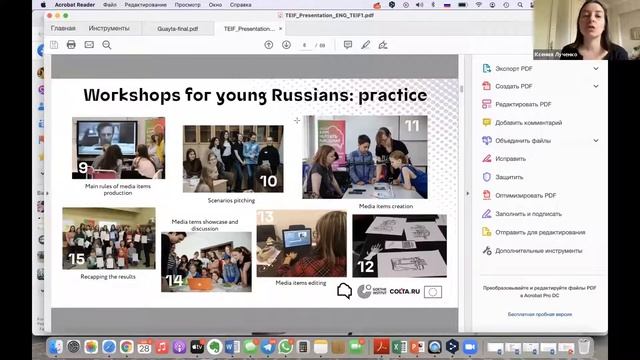Click the Оптимизировать PDF icon
Screen dimensions: 640x360
487,195
